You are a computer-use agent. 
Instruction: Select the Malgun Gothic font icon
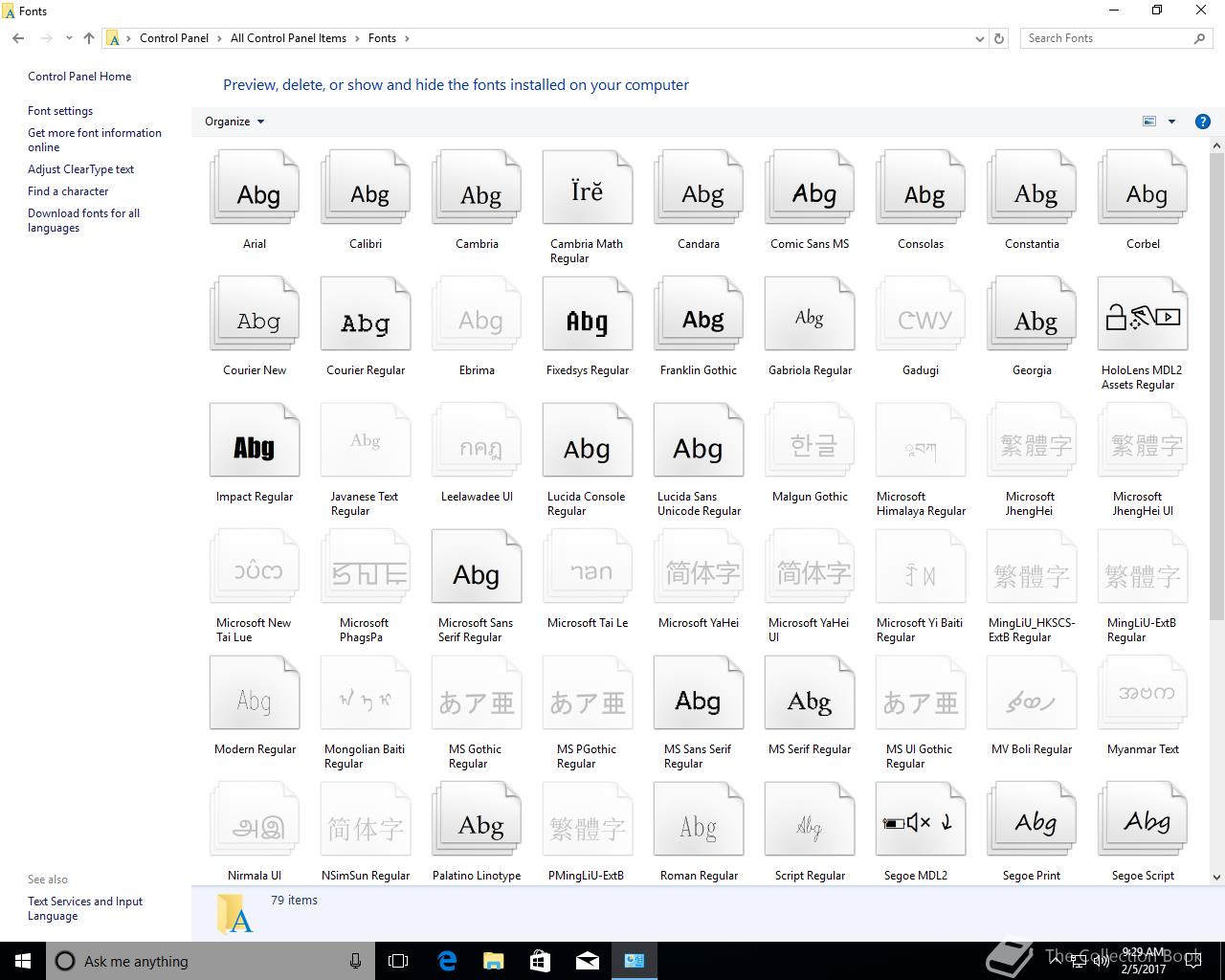[810, 440]
